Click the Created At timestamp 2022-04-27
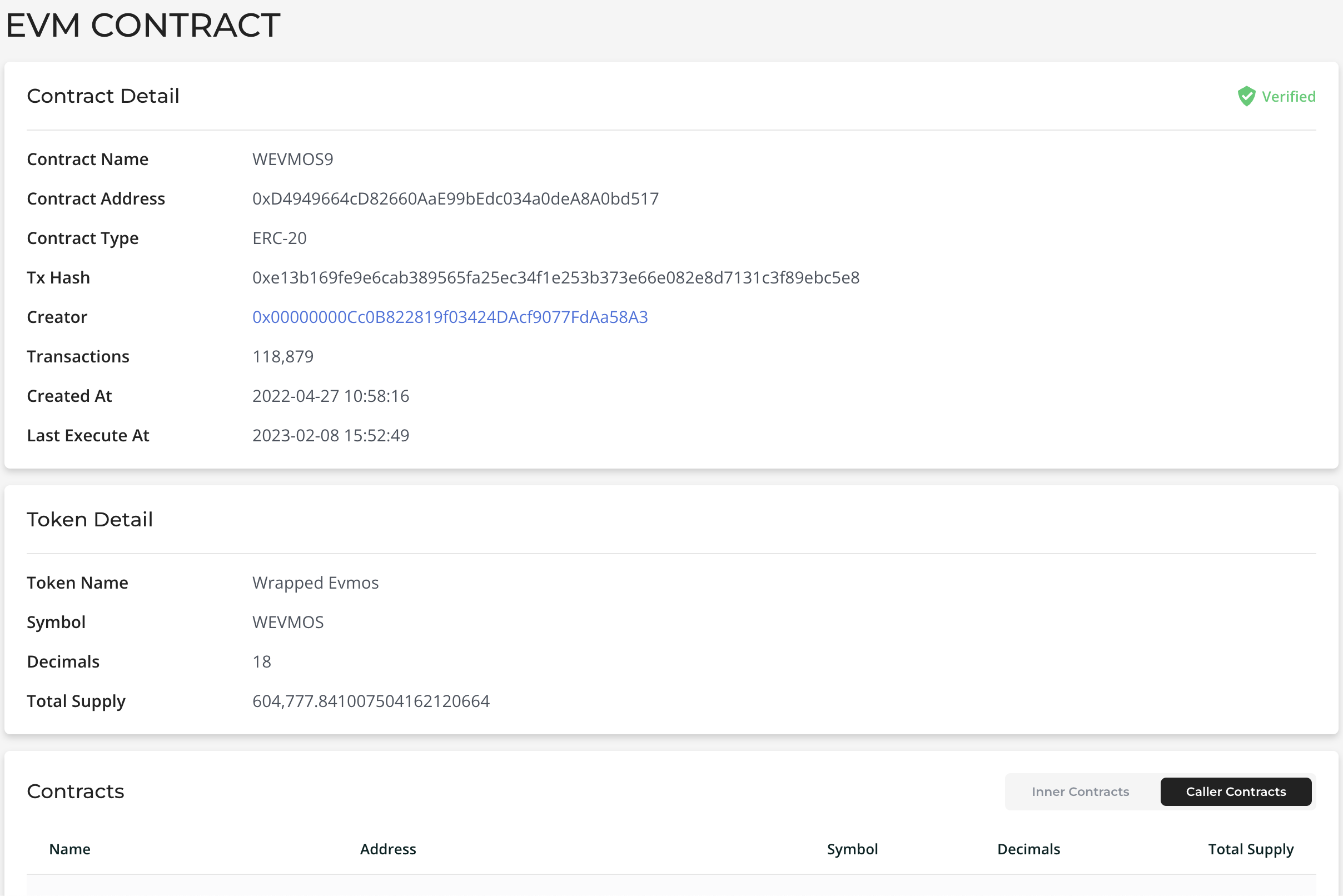Image resolution: width=1343 pixels, height=896 pixels. click(x=330, y=395)
